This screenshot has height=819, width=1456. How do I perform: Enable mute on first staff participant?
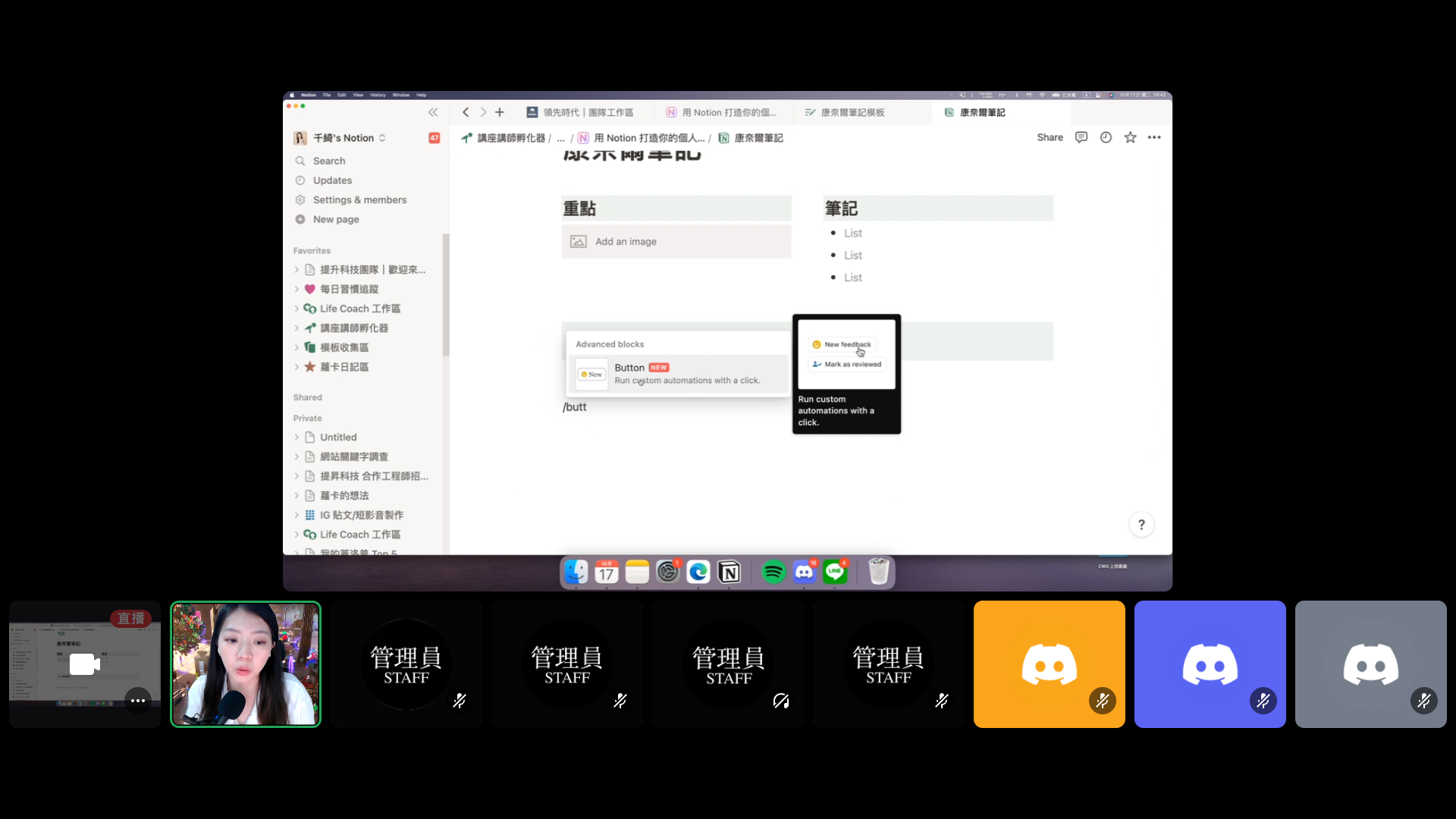coord(459,701)
